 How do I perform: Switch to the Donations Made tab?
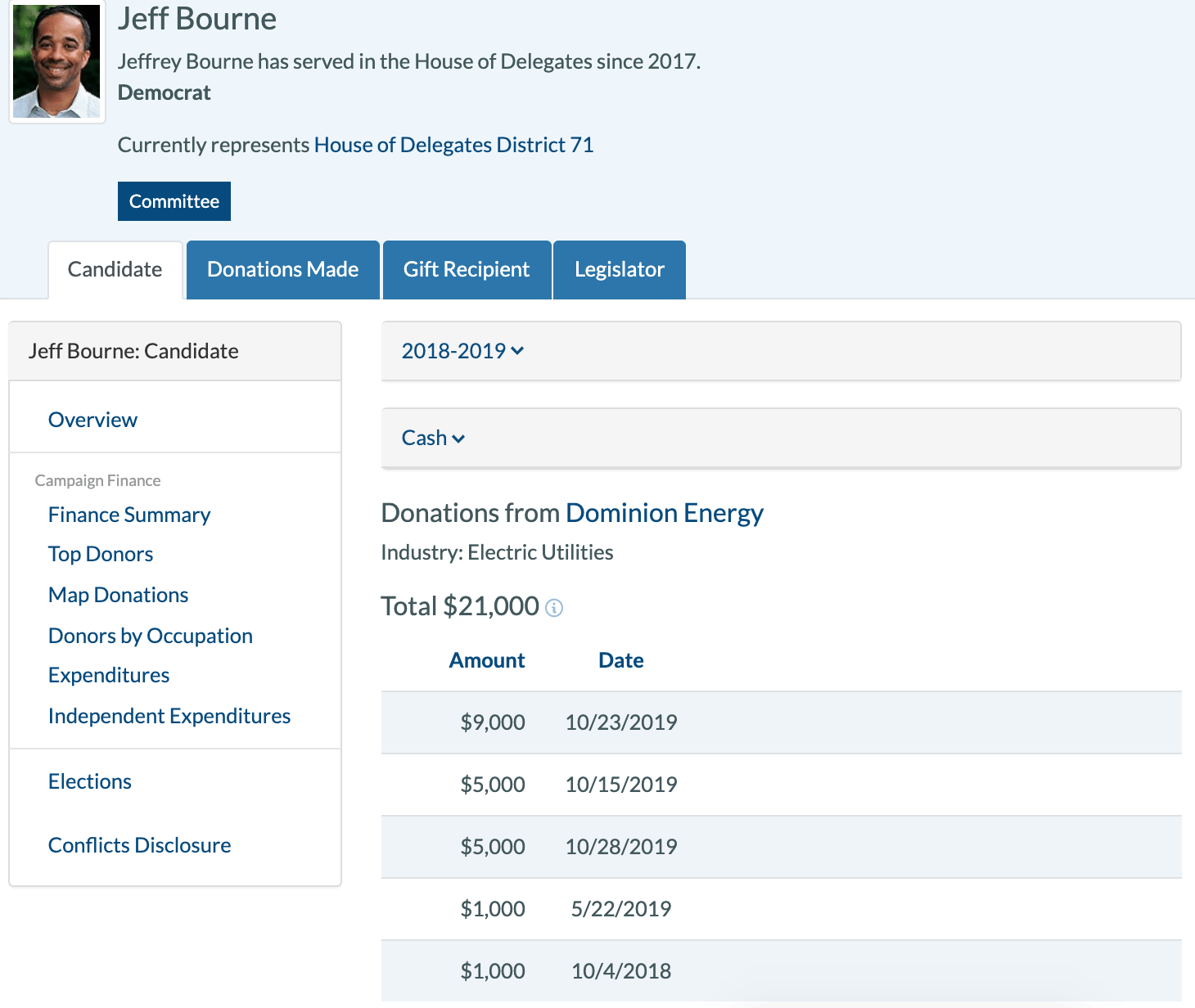tap(283, 270)
